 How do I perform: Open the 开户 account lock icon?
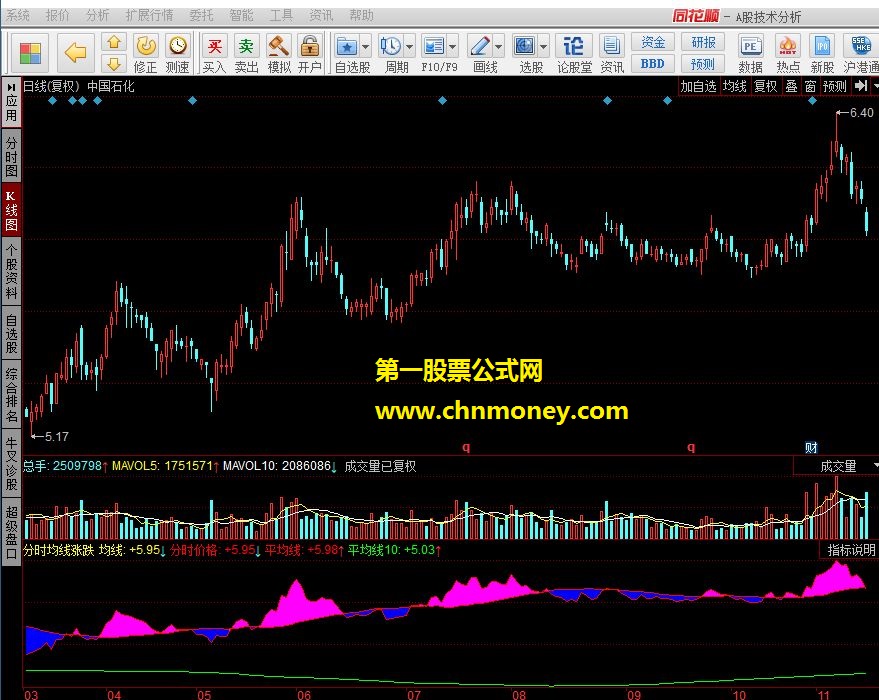(309, 54)
